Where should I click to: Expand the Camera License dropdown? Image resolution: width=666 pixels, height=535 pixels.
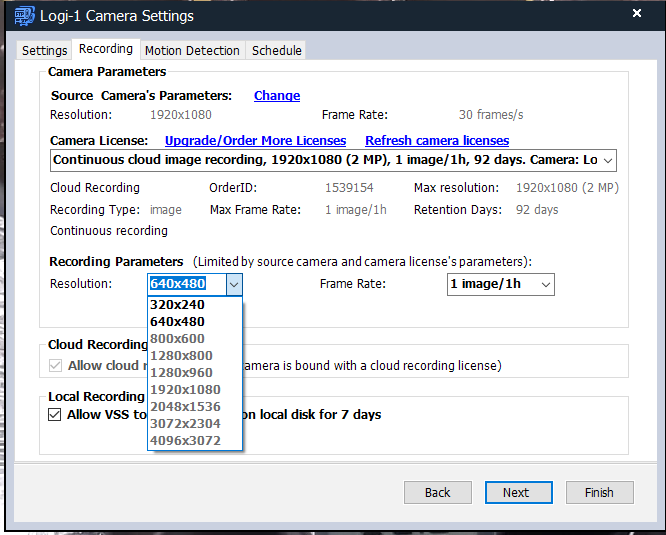click(x=608, y=160)
